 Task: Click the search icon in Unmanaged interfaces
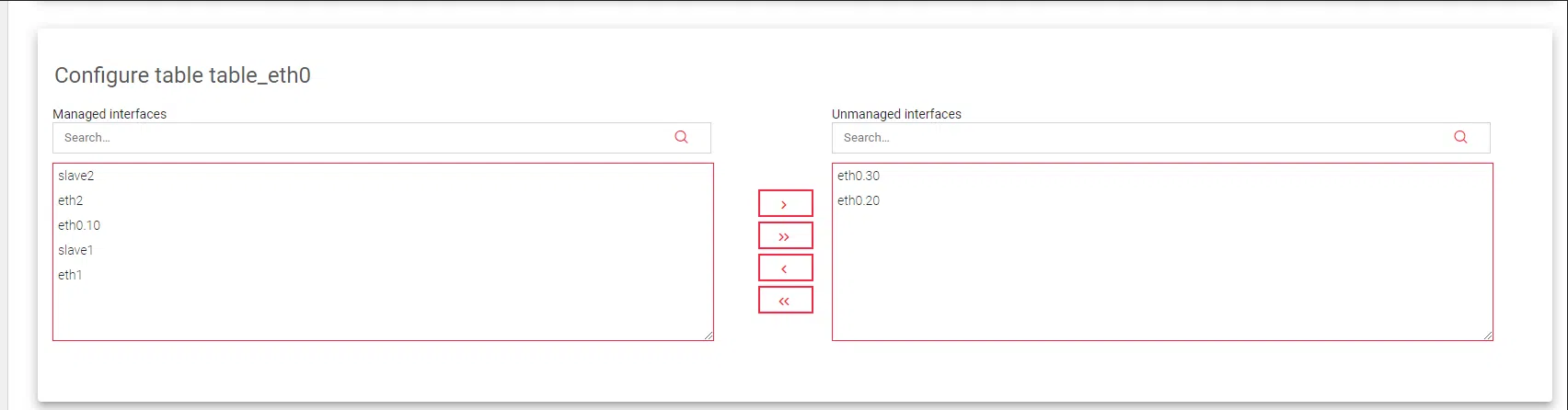click(1460, 137)
